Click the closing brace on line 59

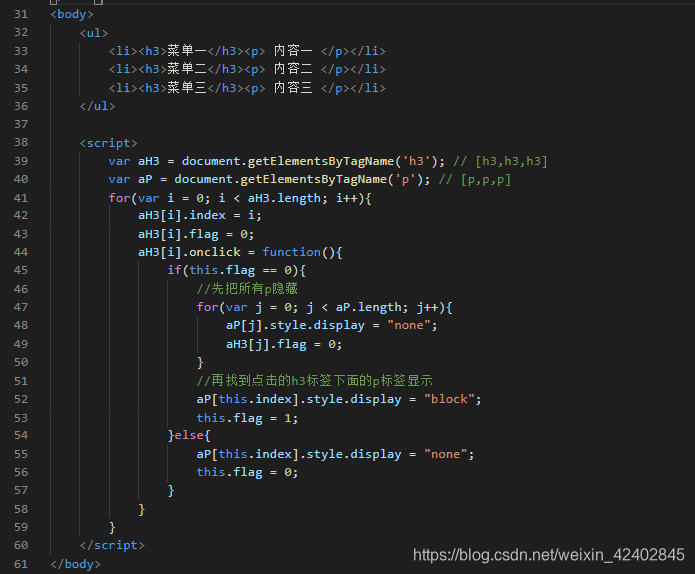click(x=112, y=527)
